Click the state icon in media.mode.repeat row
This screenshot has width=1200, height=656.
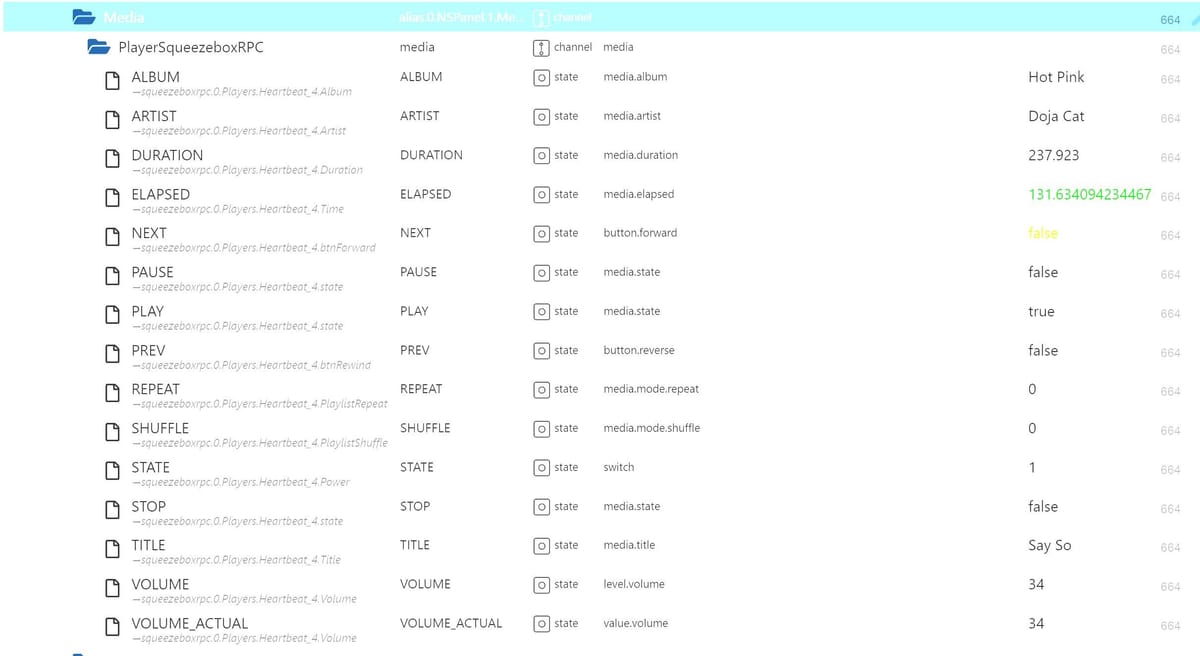541,389
